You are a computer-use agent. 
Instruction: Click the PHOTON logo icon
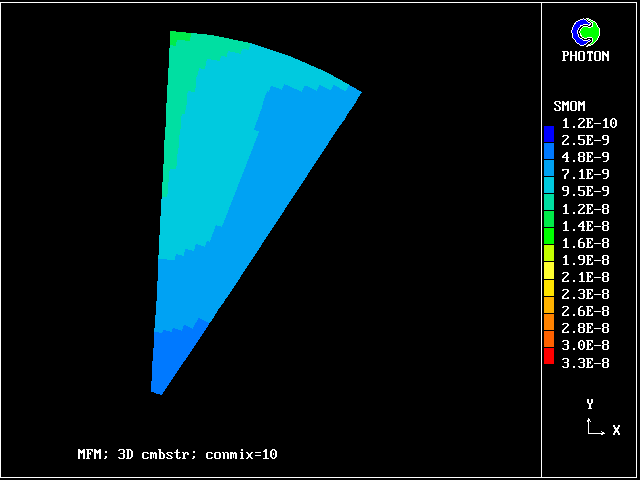(584, 33)
